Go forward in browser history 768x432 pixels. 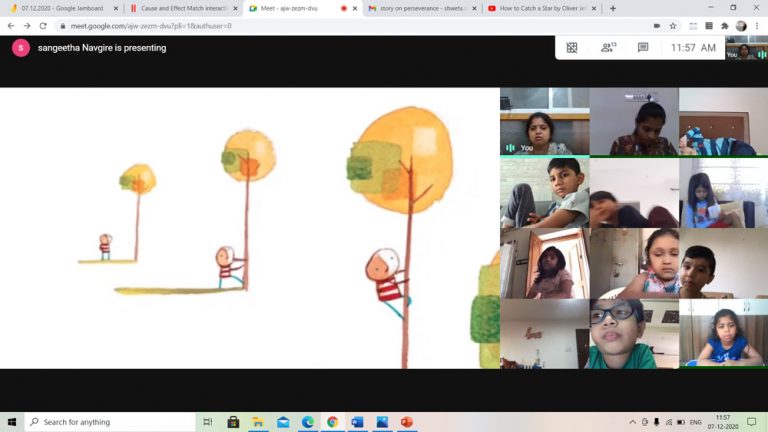point(27,26)
